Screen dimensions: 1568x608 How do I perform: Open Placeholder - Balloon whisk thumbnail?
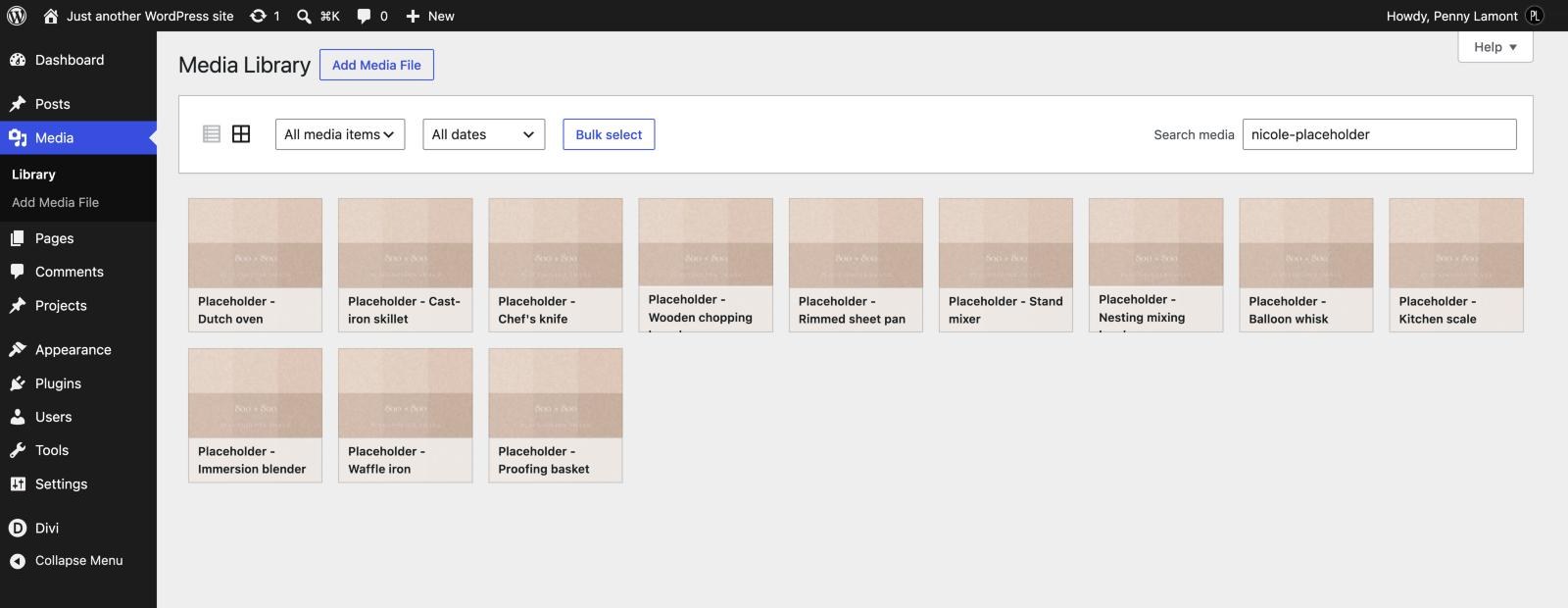click(x=1306, y=265)
